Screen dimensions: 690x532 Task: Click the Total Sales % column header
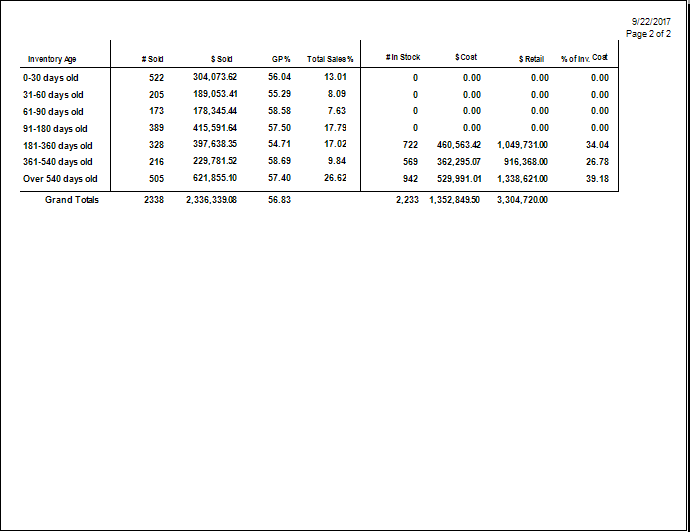click(330, 59)
